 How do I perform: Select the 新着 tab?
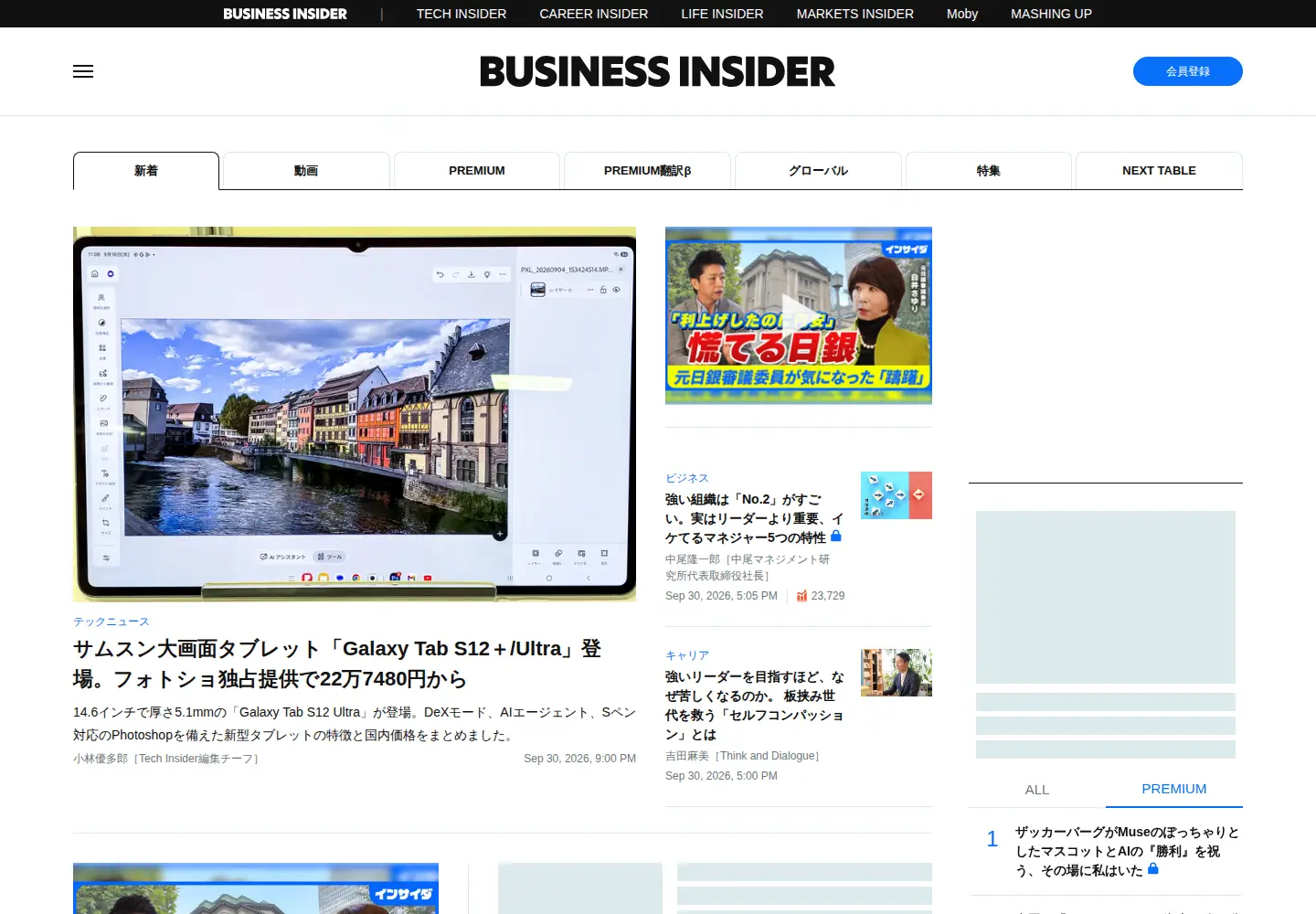146,171
